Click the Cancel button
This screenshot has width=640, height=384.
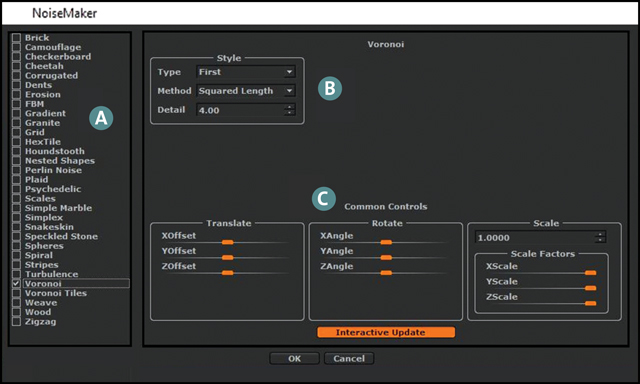(x=349, y=358)
